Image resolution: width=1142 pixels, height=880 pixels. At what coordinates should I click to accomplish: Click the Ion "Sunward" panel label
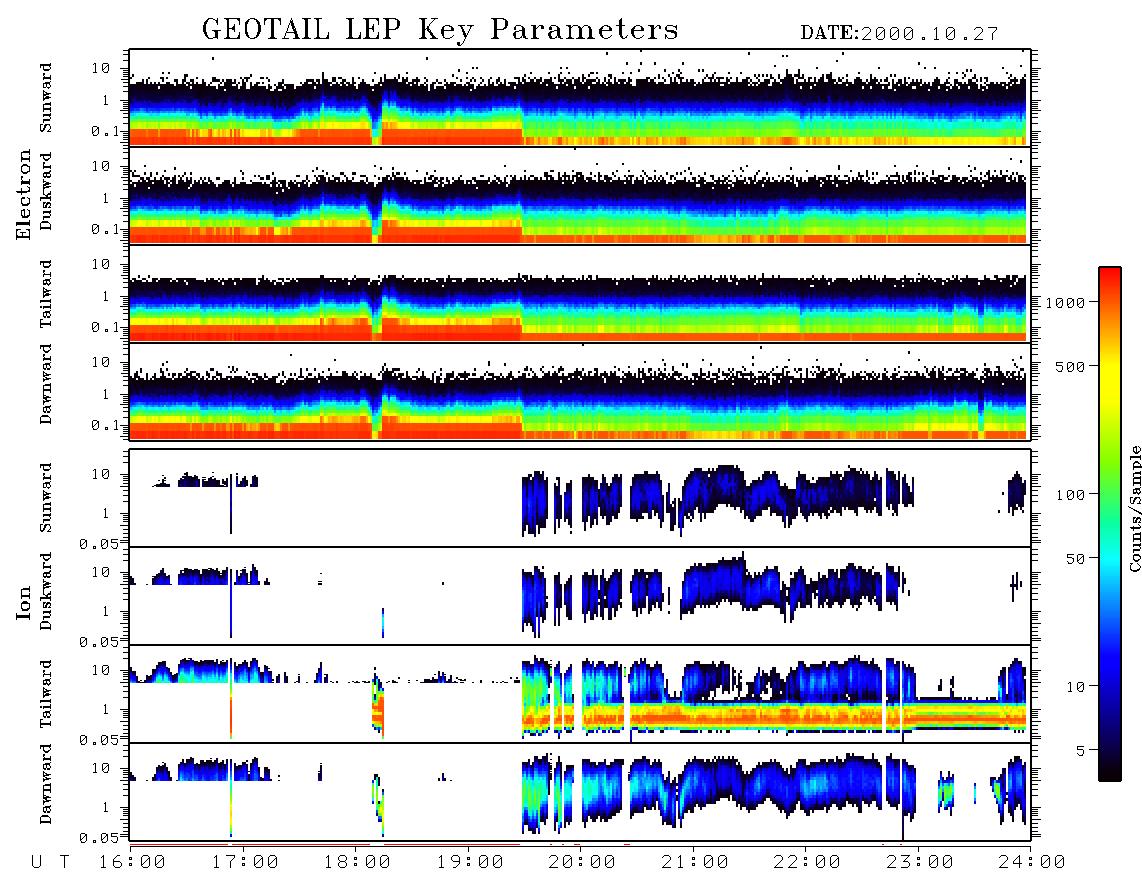point(46,497)
